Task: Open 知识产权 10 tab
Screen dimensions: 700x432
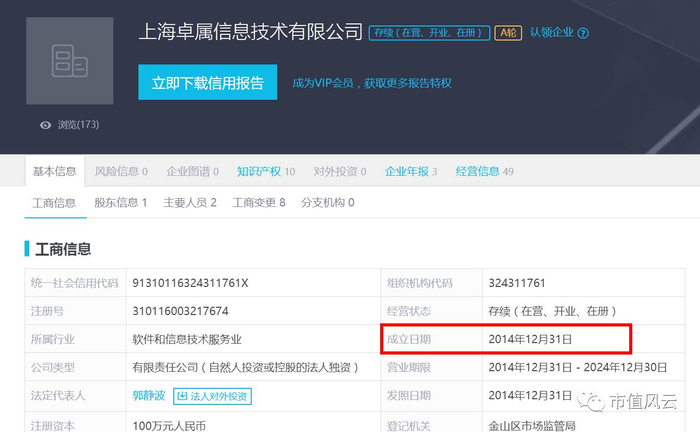Action: click(x=266, y=171)
